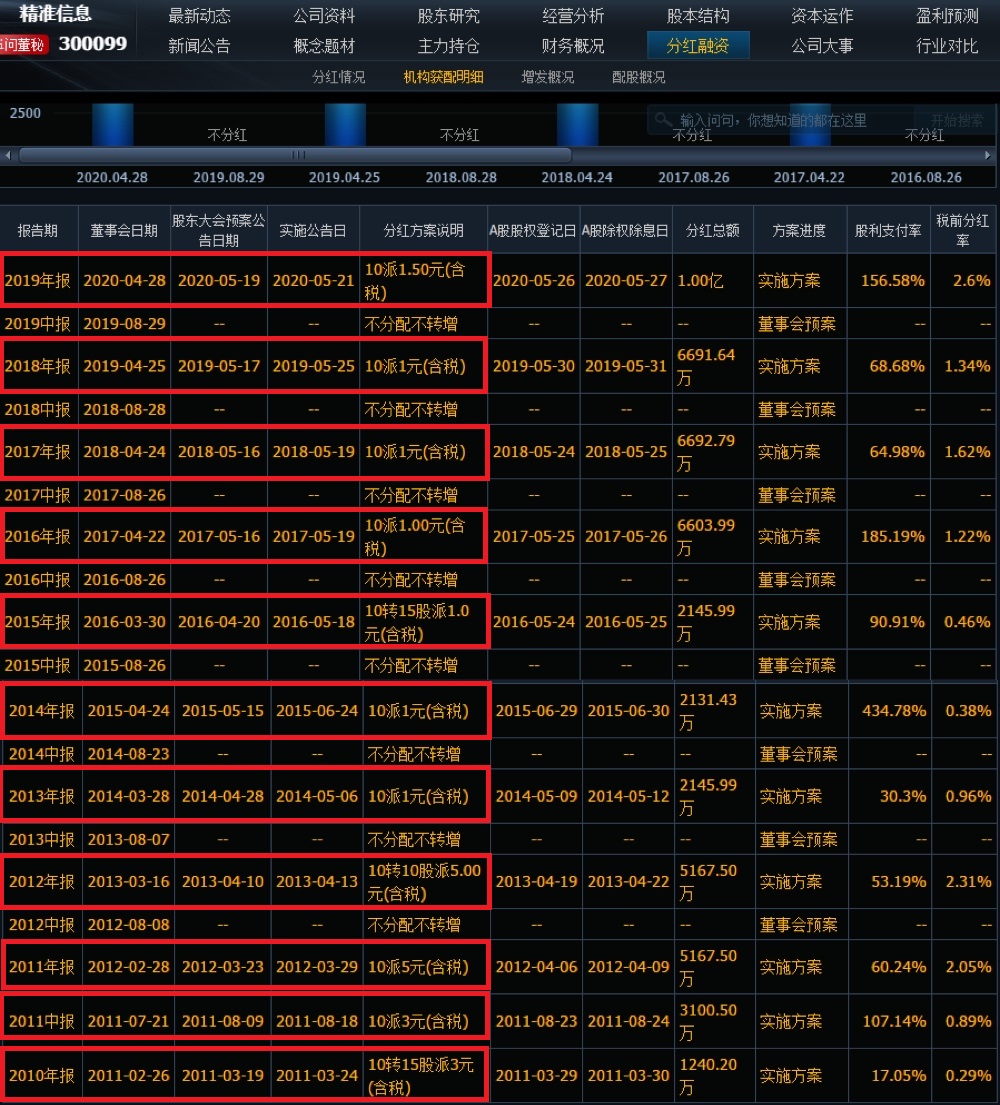Open the 概念题材 tab
Image resolution: width=1000 pixels, height=1105 pixels.
pos(324,46)
